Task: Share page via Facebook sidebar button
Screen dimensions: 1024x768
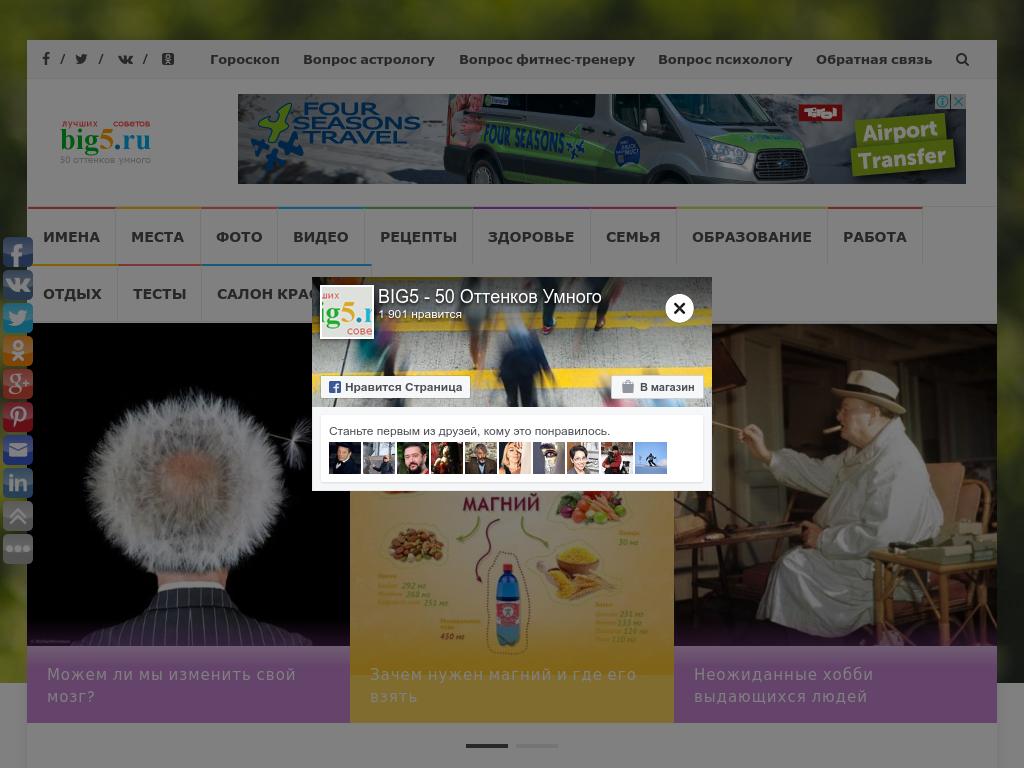Action: pos(18,253)
